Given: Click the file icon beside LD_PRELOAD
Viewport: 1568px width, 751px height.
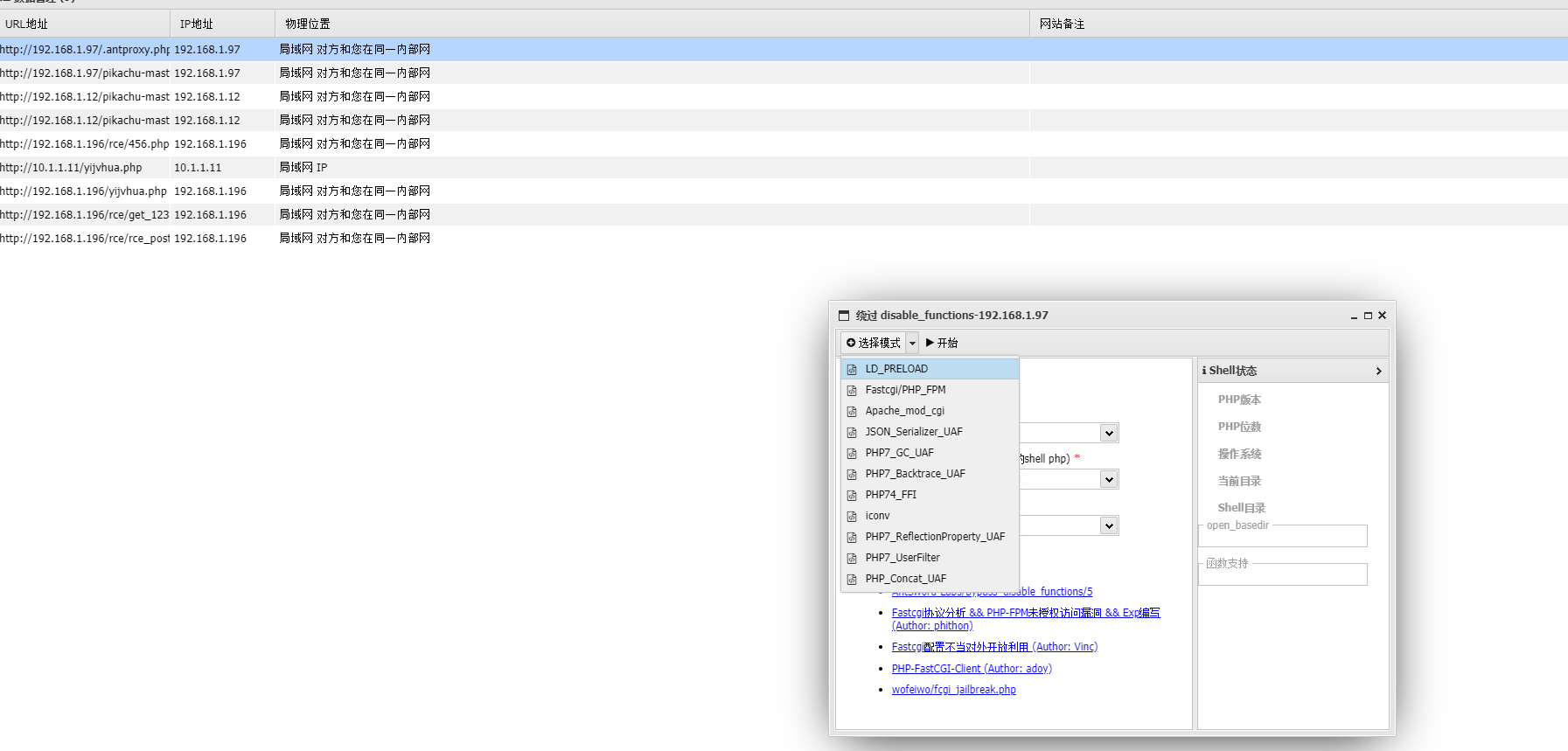Looking at the screenshot, I should [852, 369].
